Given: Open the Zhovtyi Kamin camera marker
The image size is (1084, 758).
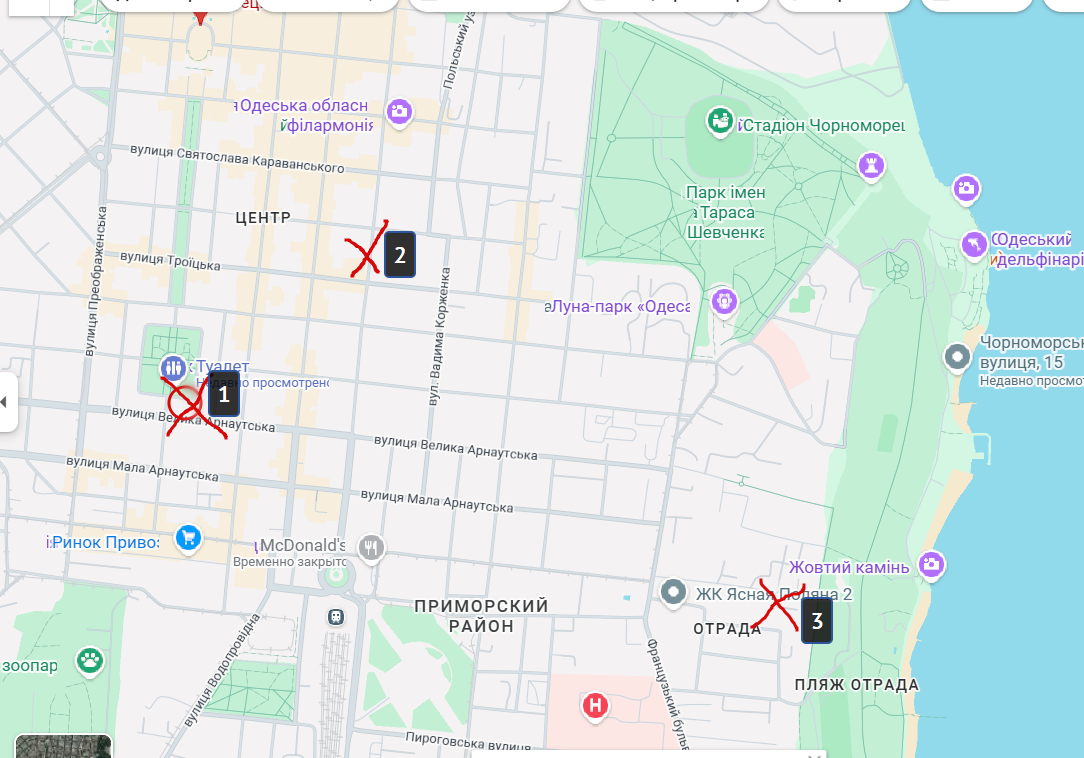Looking at the screenshot, I should pyautogui.click(x=931, y=564).
